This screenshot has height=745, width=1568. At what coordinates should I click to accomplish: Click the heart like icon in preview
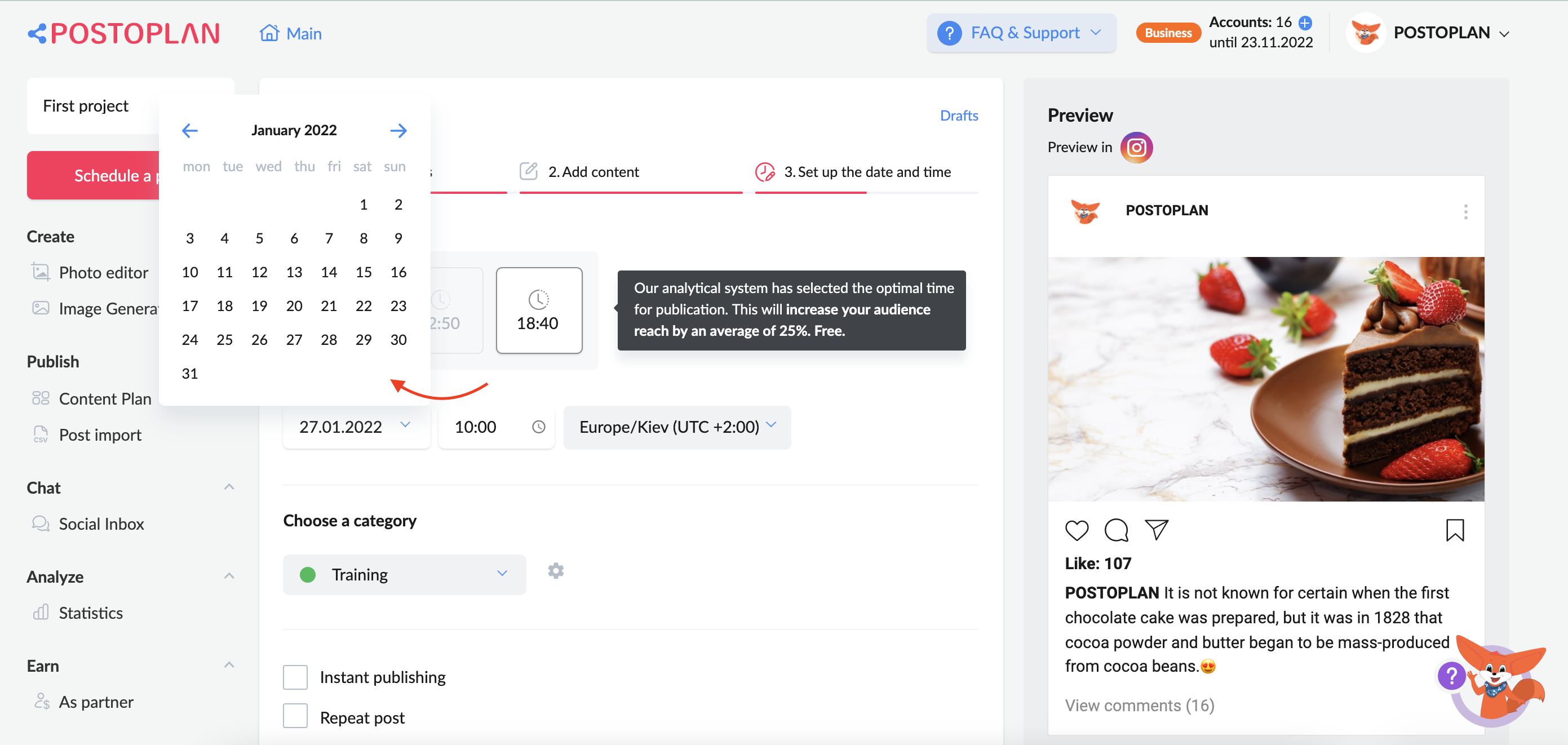tap(1077, 530)
